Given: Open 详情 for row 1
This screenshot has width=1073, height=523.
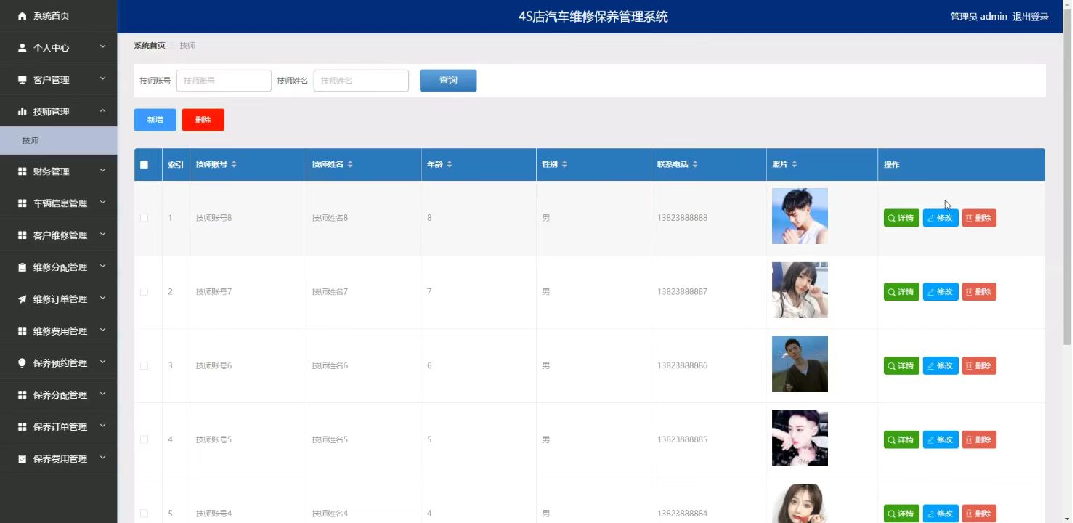Looking at the screenshot, I should pos(901,218).
